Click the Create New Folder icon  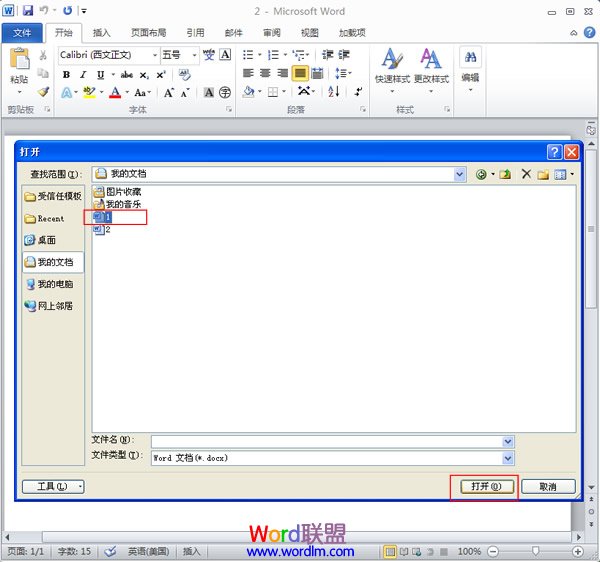click(543, 175)
